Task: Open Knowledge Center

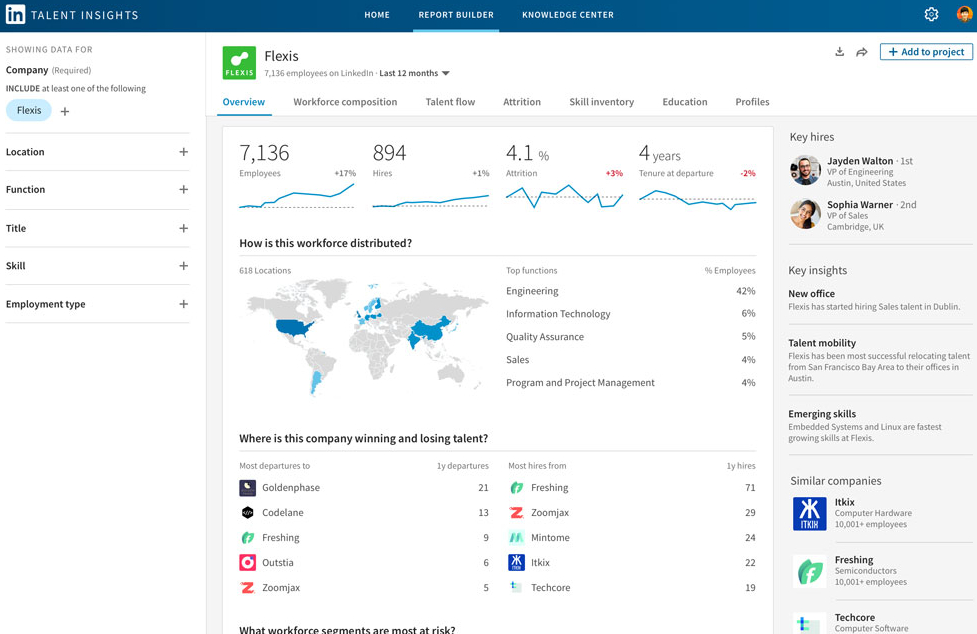Action: tap(568, 15)
